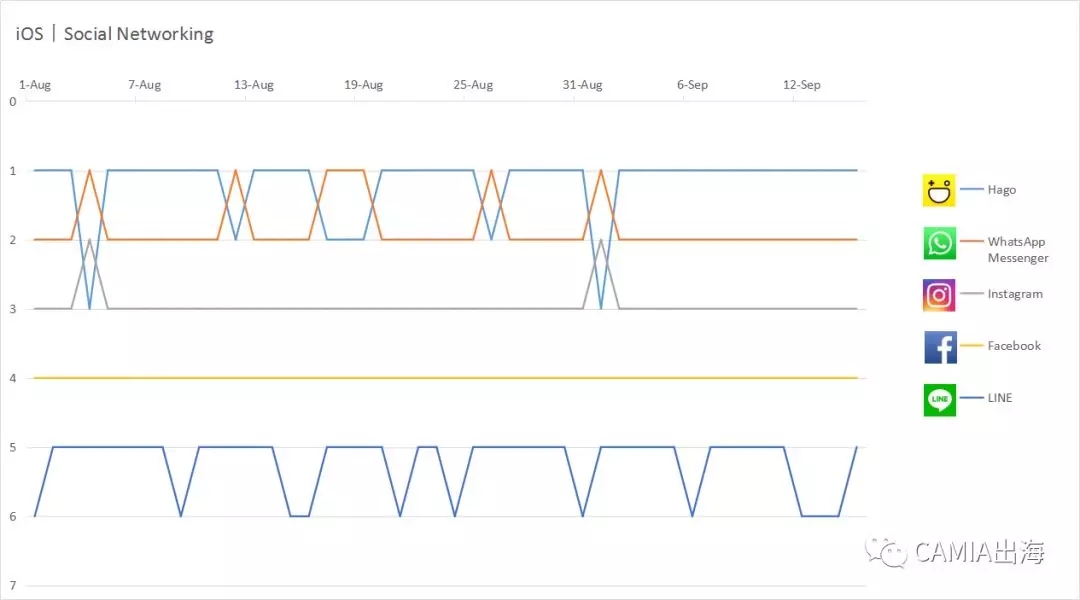1080x600 pixels.
Task: Click the WhatsApp Messenger icon
Action: 939,243
